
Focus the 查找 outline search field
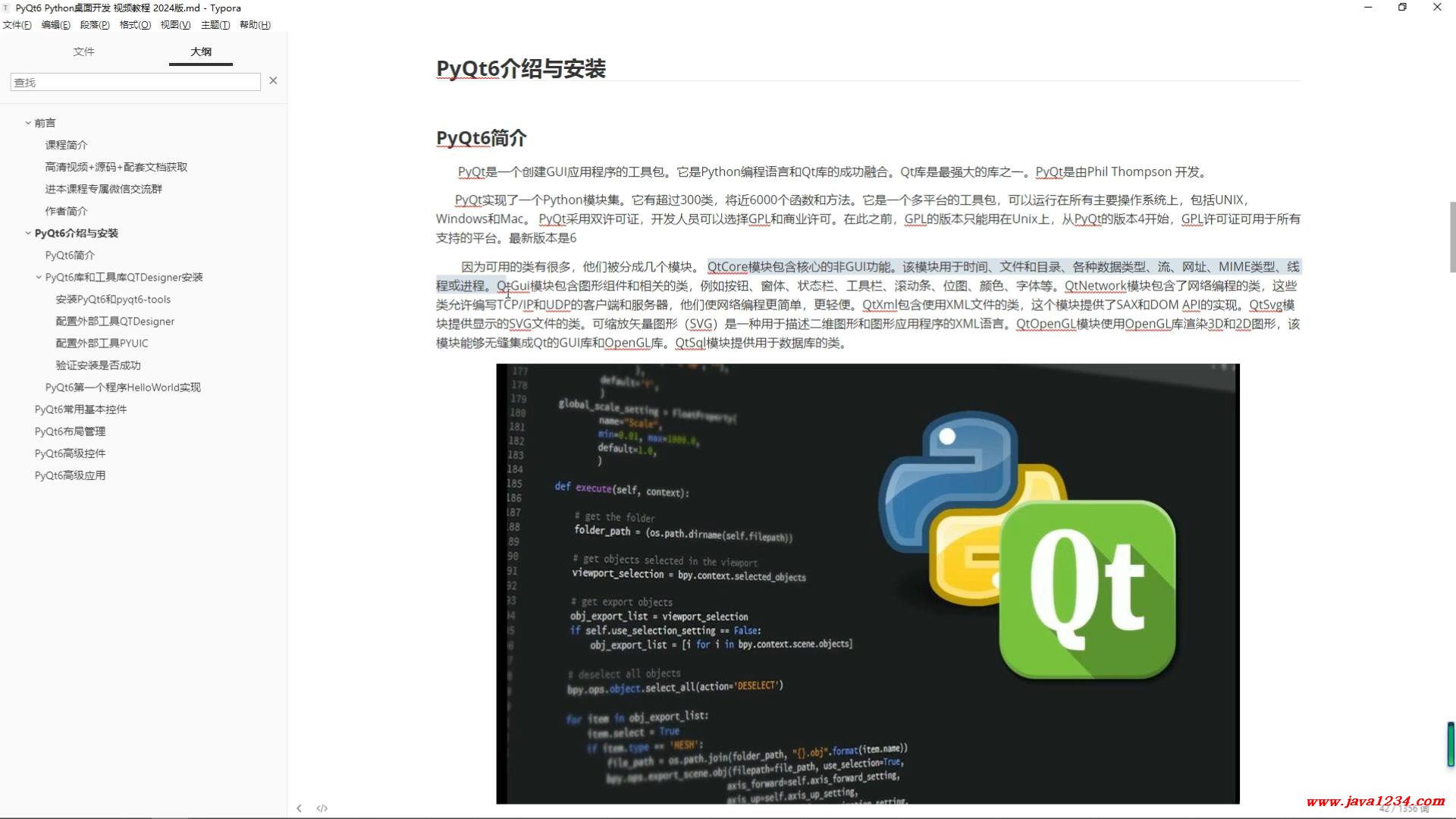coord(135,82)
